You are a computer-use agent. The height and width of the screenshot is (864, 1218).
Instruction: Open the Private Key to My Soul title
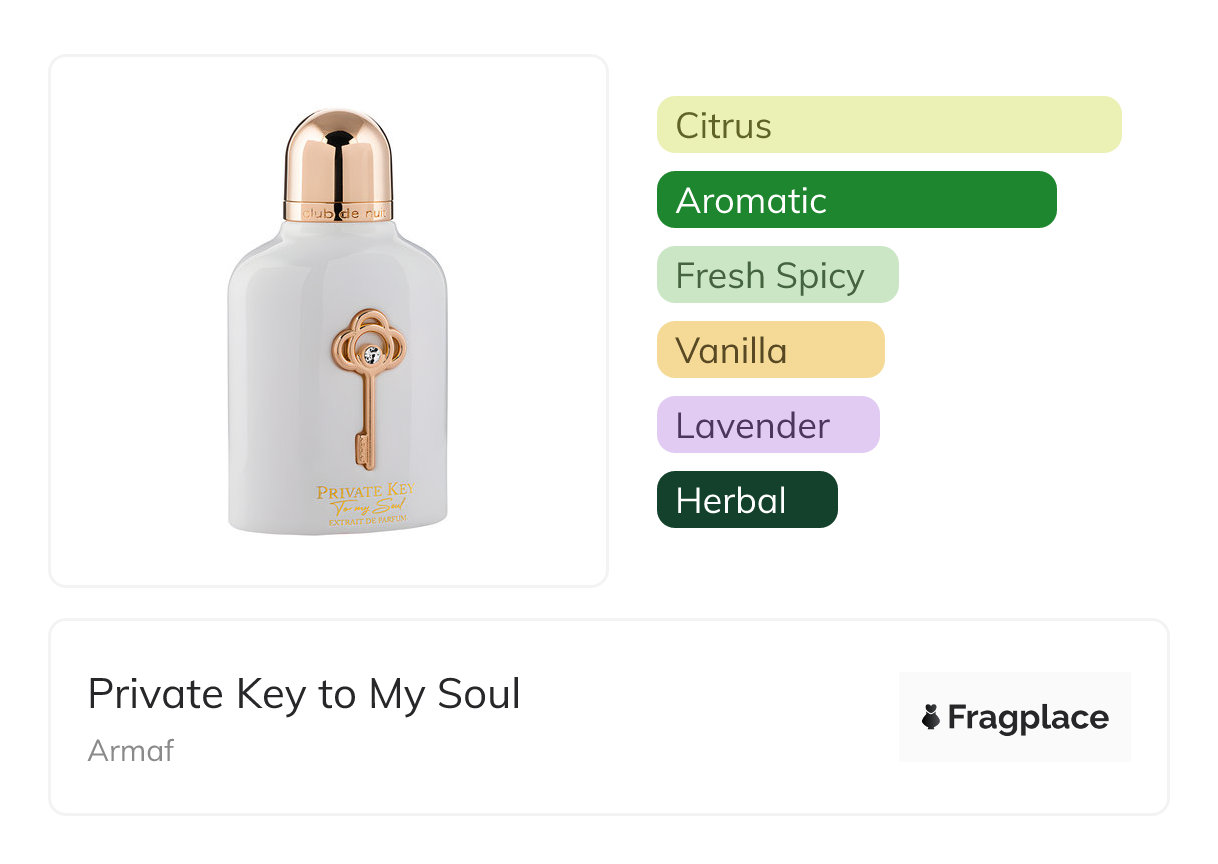click(304, 694)
